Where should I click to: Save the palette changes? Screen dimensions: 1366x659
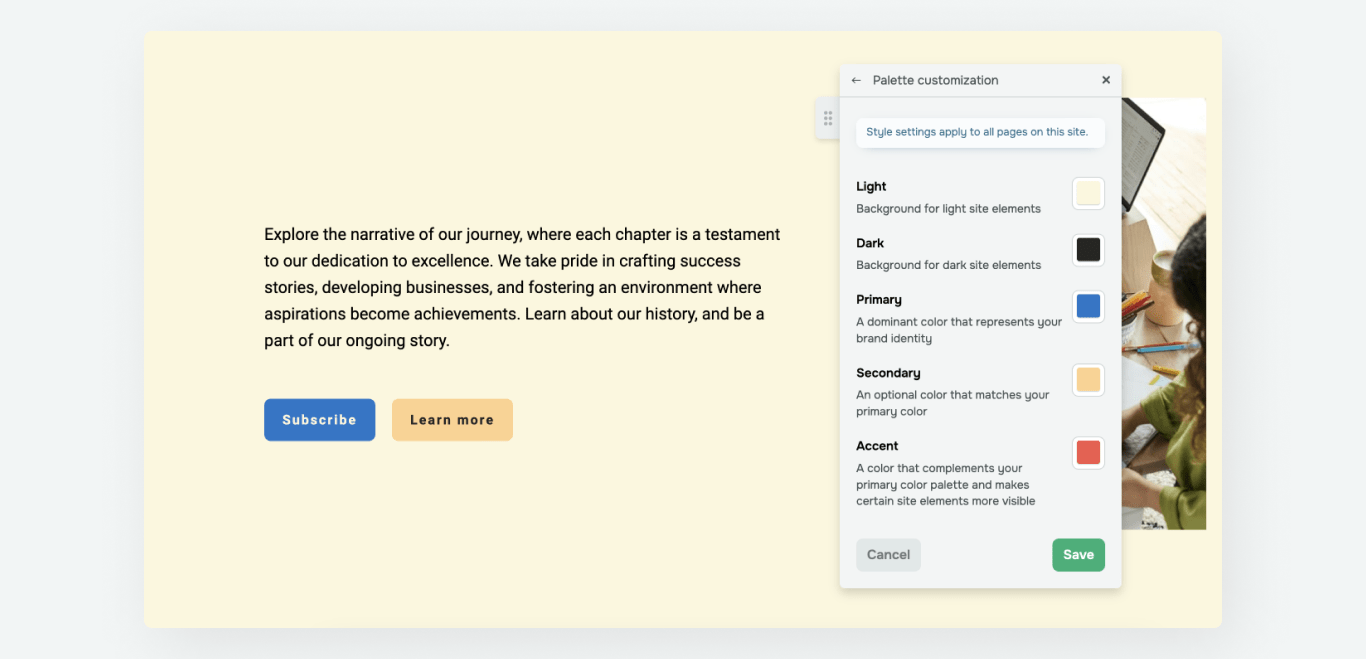(1078, 555)
